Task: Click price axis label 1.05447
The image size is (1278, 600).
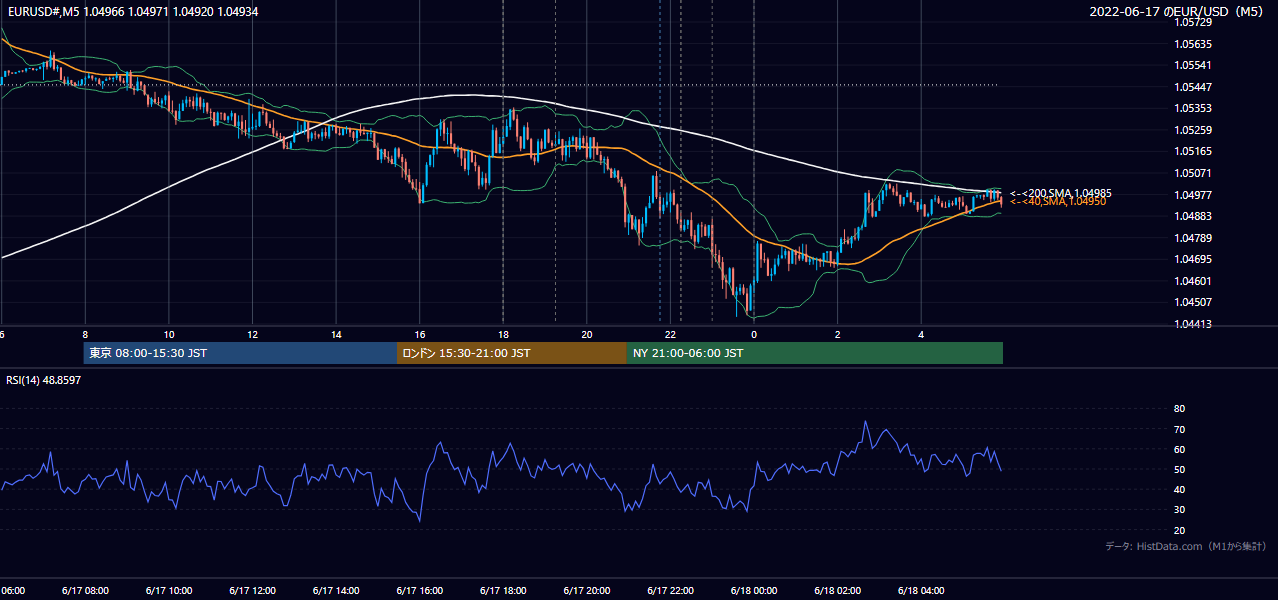Action: pyautogui.click(x=1192, y=87)
